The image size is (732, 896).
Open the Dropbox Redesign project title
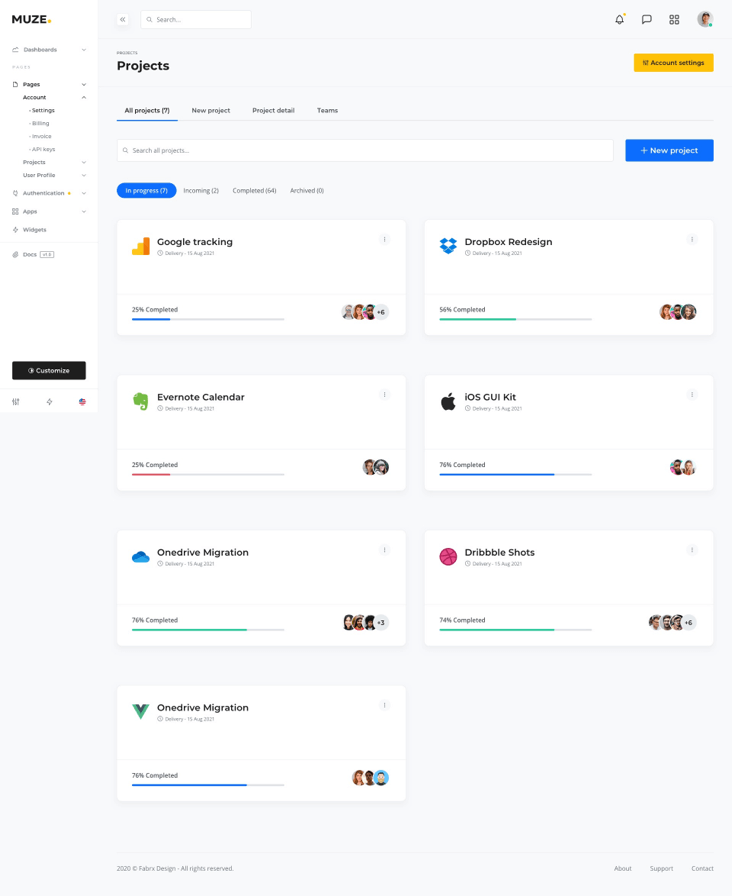pos(509,242)
